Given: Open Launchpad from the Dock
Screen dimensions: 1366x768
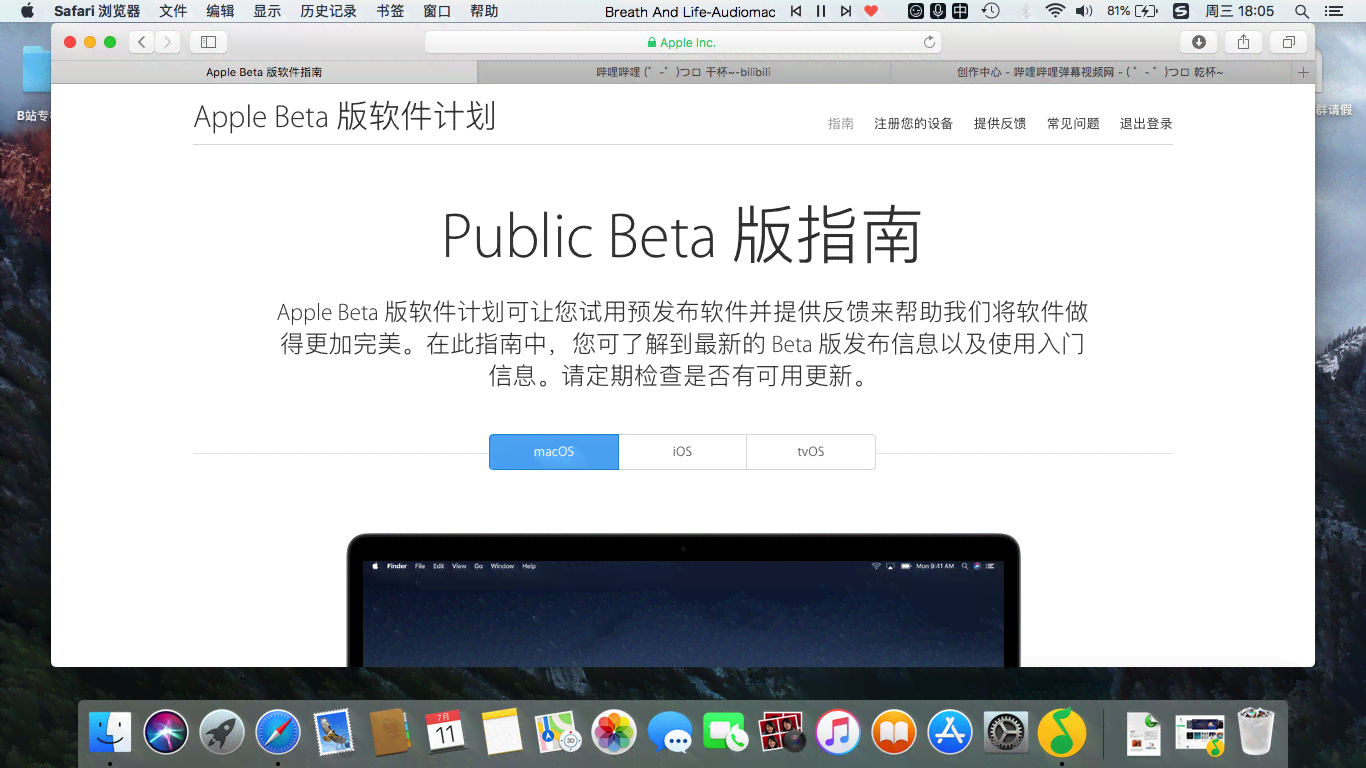Looking at the screenshot, I should click(222, 733).
